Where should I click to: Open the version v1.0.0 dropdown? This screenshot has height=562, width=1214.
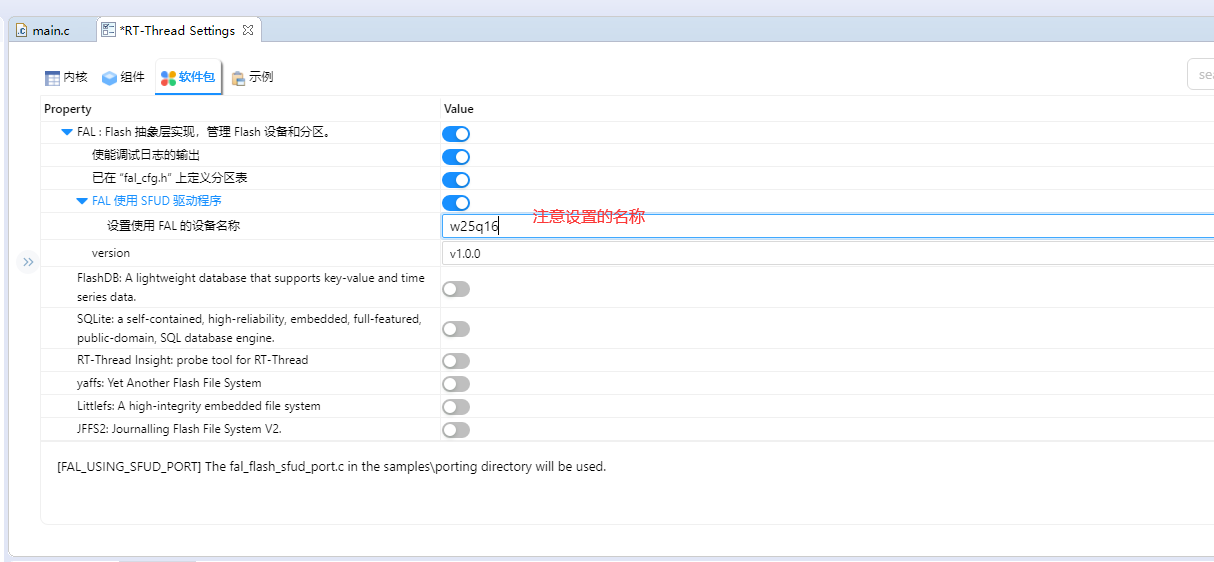[x=828, y=253]
